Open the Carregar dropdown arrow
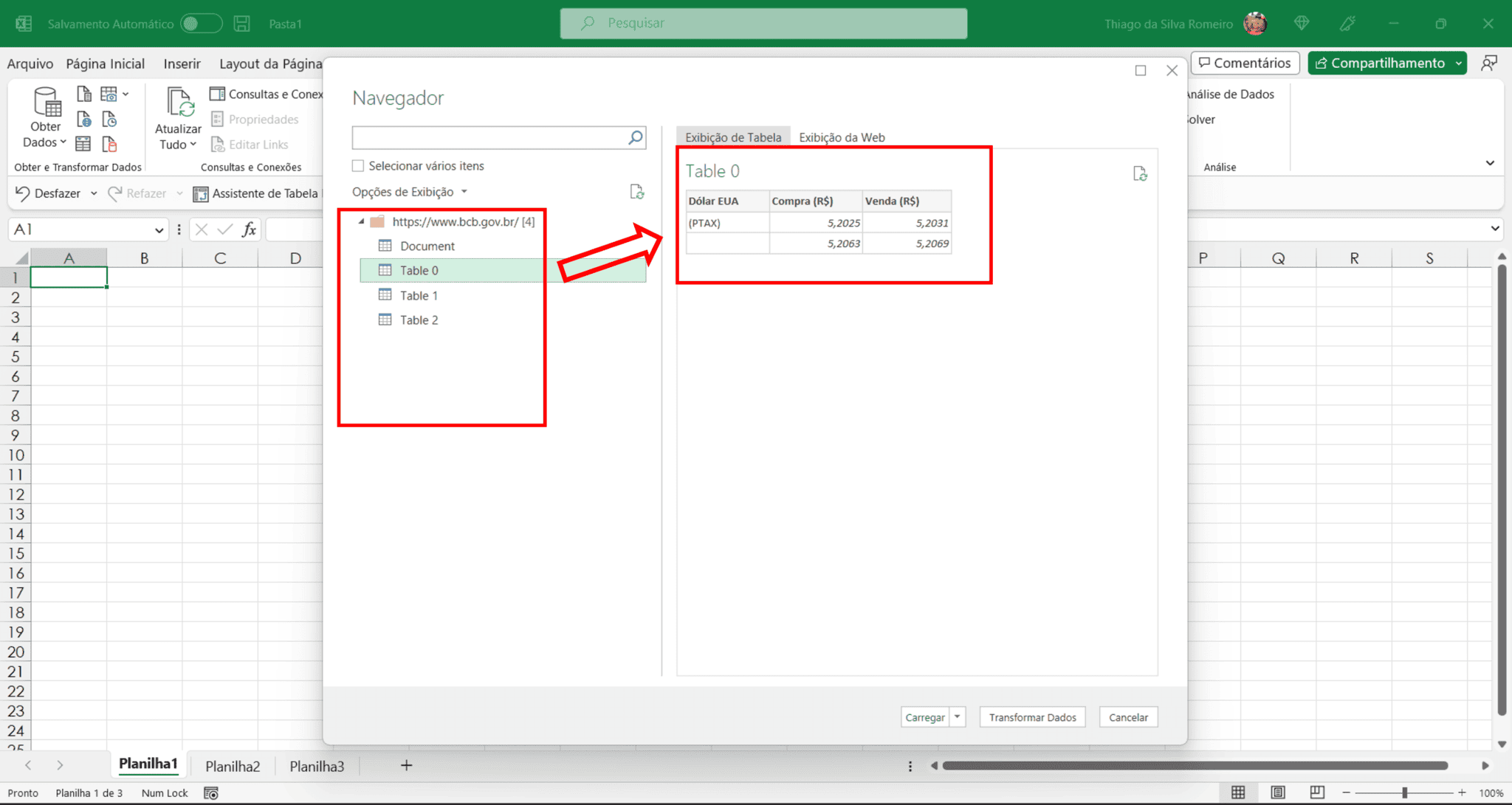 (958, 716)
